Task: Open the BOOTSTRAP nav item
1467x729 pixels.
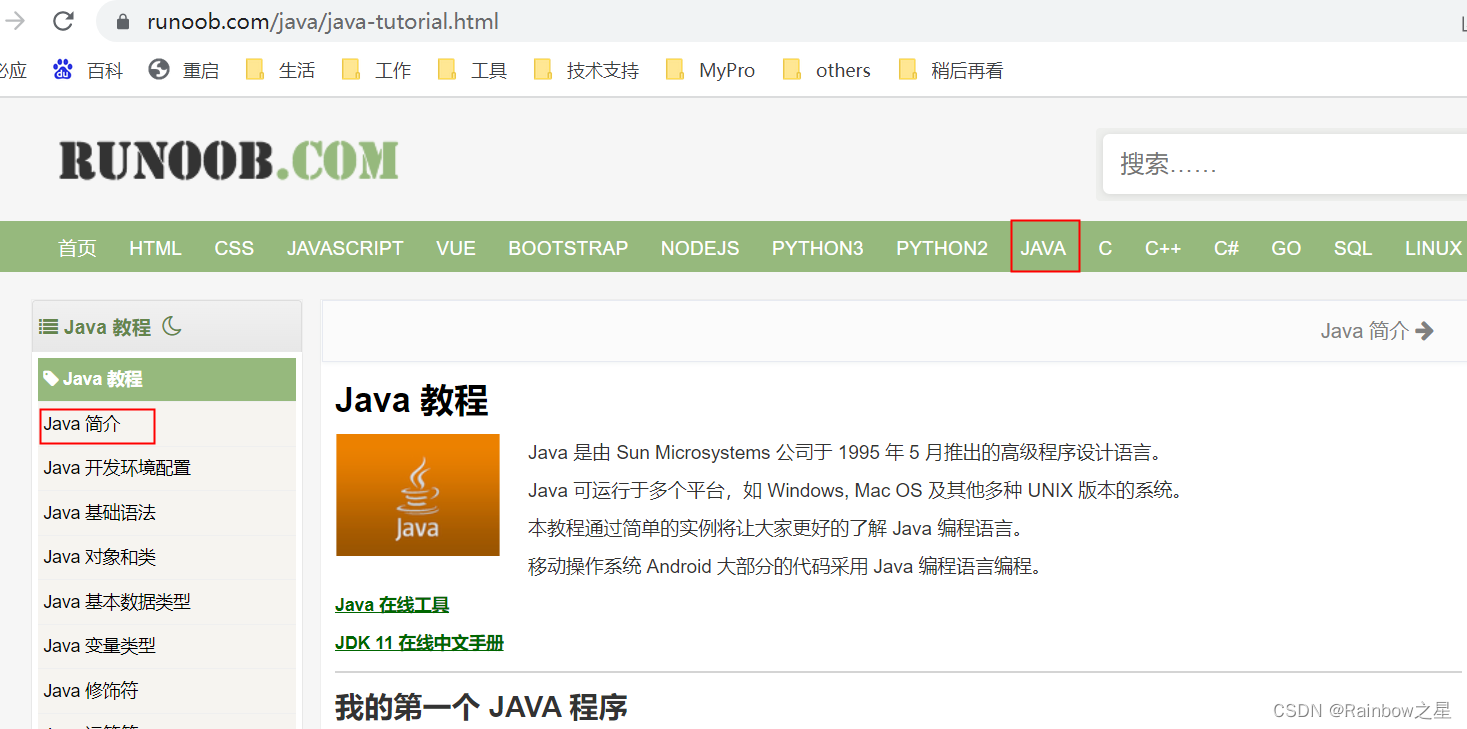Action: click(x=568, y=248)
